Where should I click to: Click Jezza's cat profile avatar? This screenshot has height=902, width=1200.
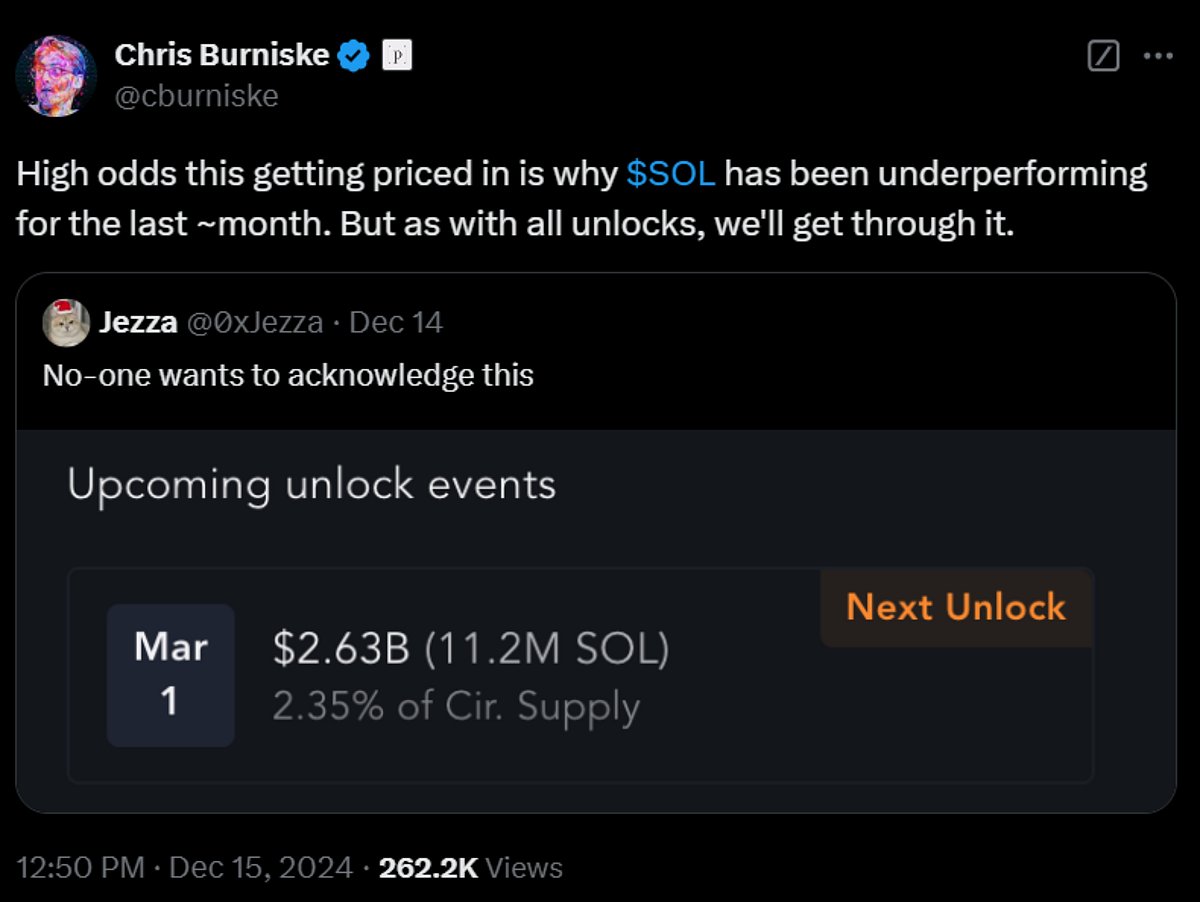point(66,322)
